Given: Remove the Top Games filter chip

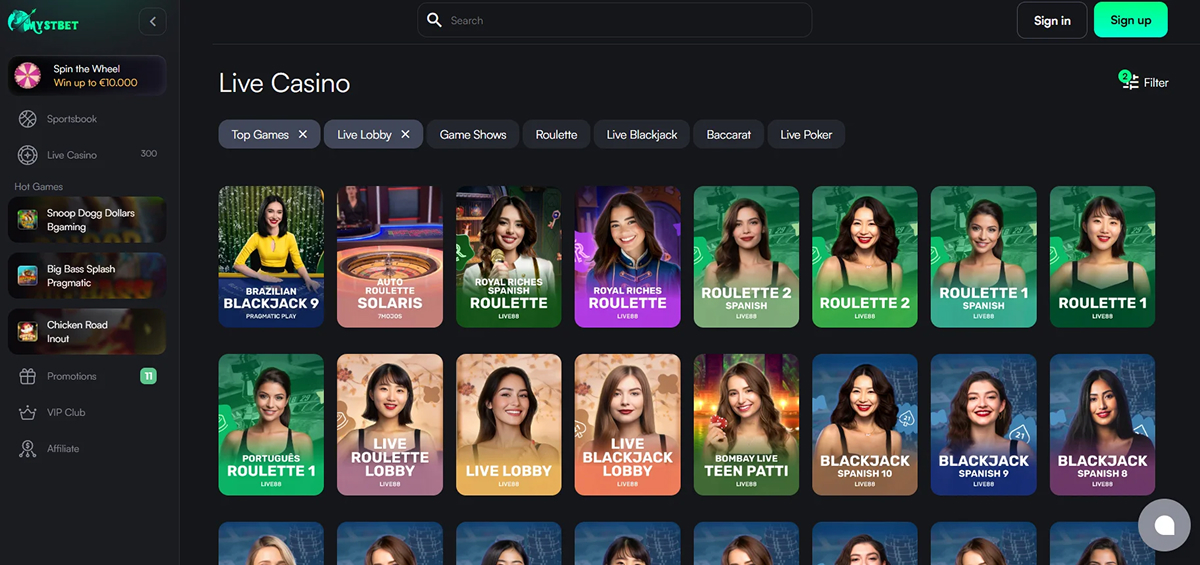Looking at the screenshot, I should pyautogui.click(x=303, y=135).
